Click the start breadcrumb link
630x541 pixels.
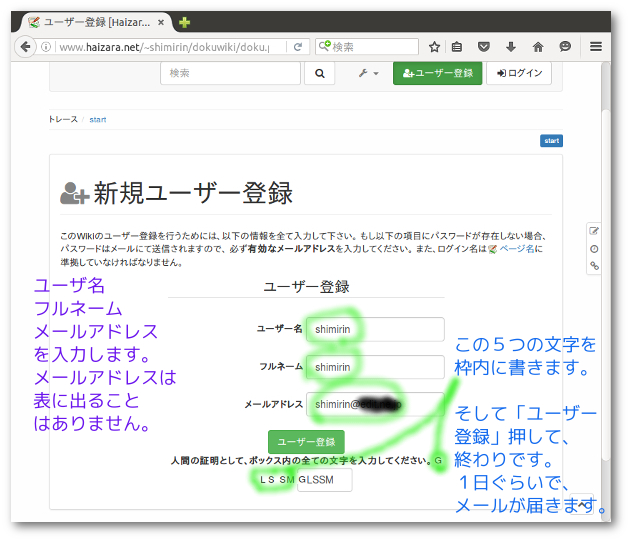(x=98, y=119)
